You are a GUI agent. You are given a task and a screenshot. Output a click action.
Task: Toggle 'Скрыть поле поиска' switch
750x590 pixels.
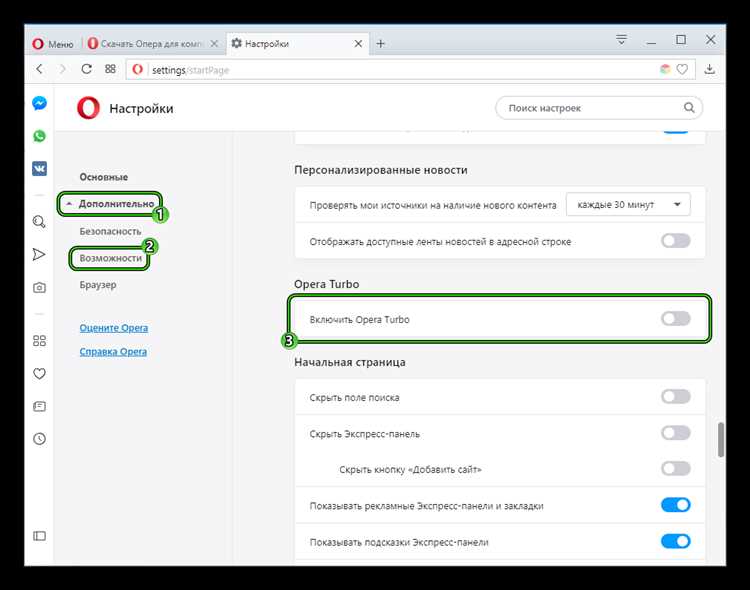(x=675, y=397)
